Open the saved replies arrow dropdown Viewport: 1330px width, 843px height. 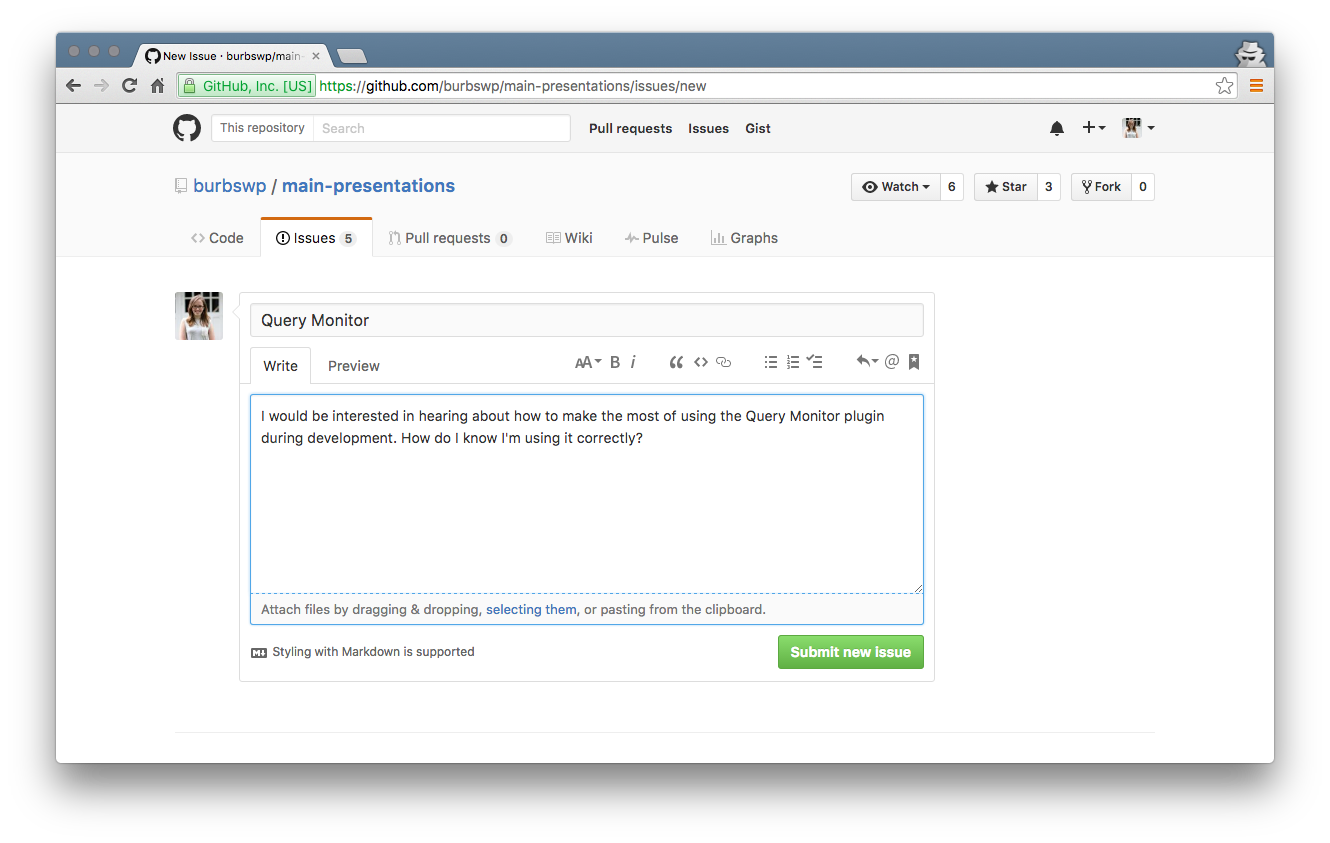click(x=867, y=362)
